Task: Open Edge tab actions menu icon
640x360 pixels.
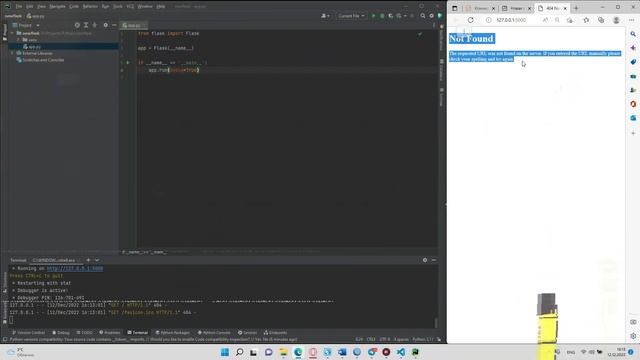Action: [455, 8]
